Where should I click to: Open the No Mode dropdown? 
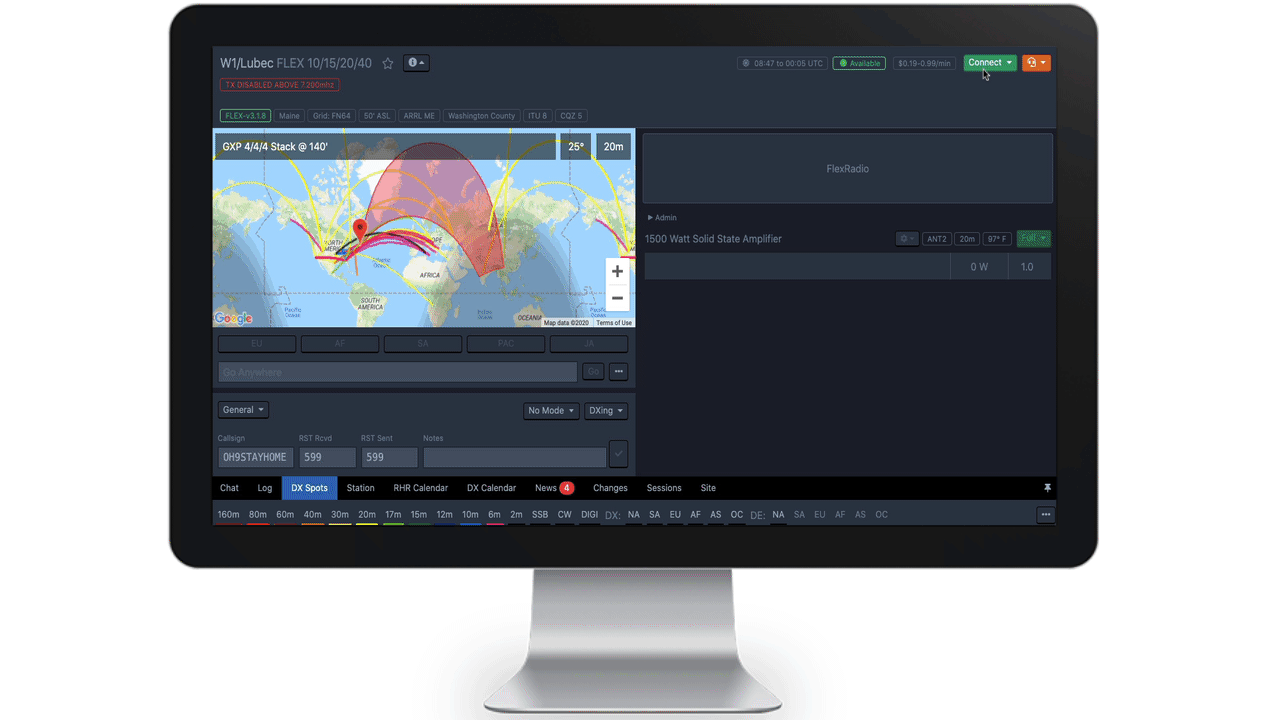click(x=551, y=411)
